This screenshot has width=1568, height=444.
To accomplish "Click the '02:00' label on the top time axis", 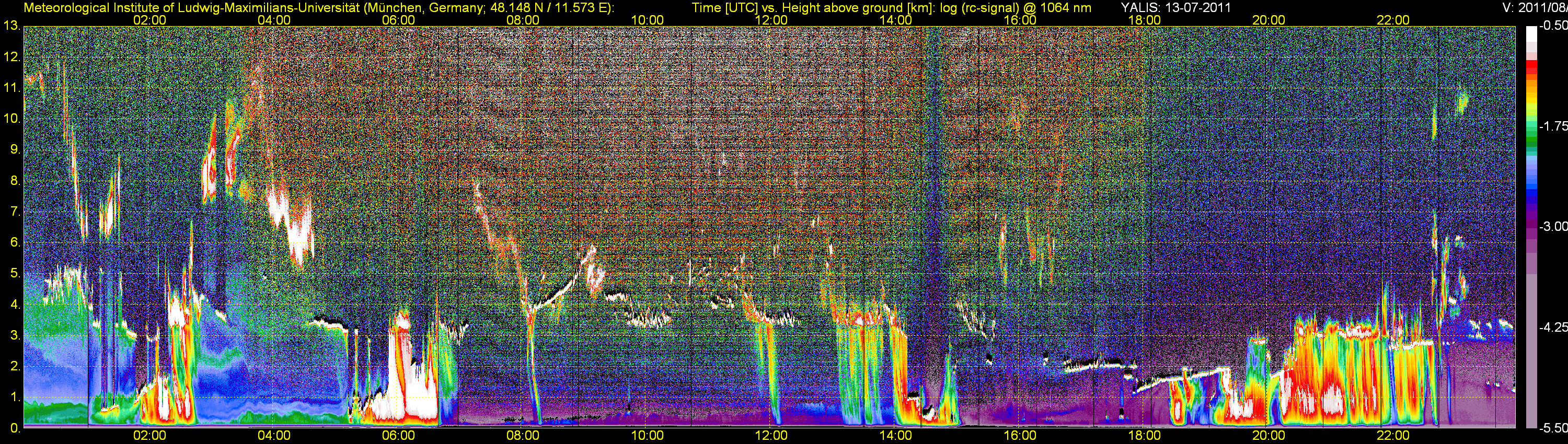I will click(x=149, y=20).
